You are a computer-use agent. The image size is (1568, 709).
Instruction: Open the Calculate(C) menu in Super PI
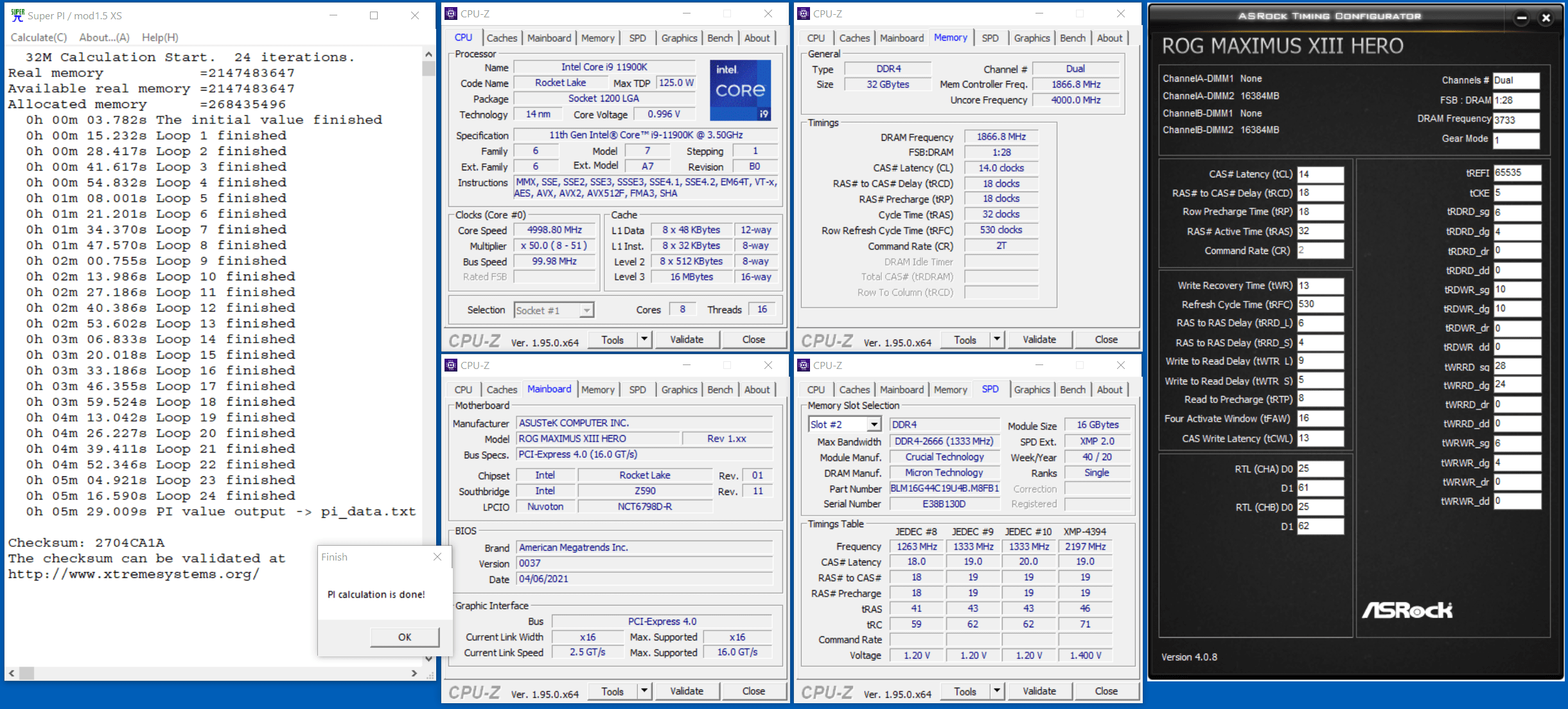(39, 37)
